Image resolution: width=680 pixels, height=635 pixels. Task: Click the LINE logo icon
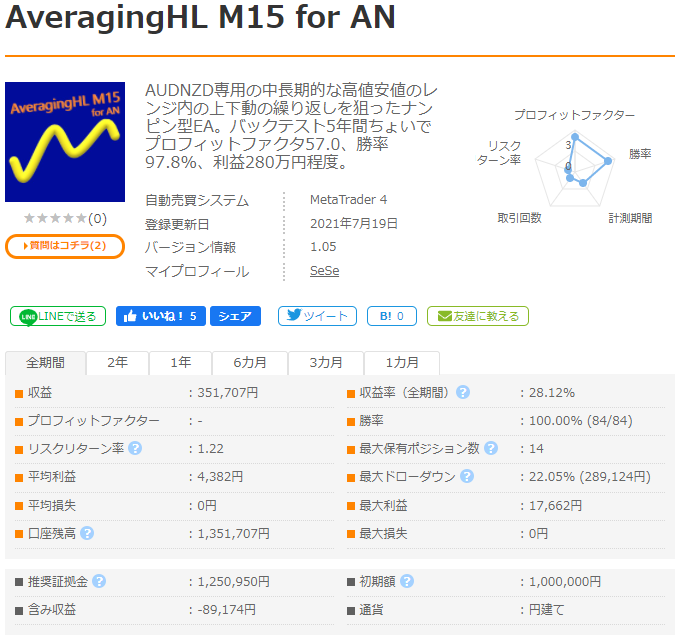[x=28, y=317]
